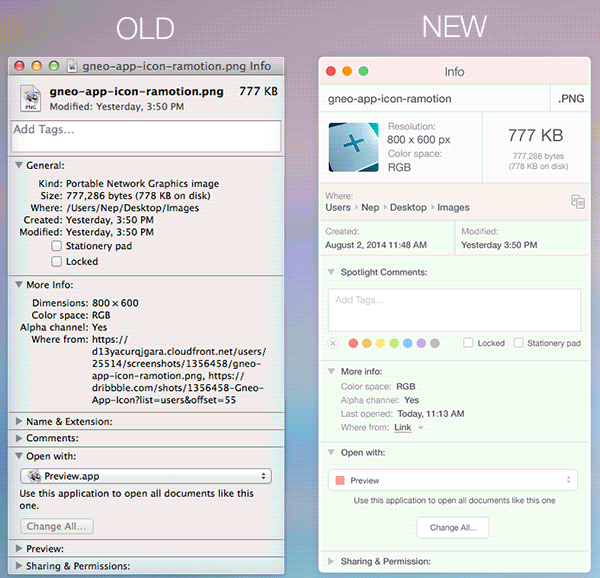
Task: Open the Preview.app dropdown in old panel
Action: pos(145,476)
